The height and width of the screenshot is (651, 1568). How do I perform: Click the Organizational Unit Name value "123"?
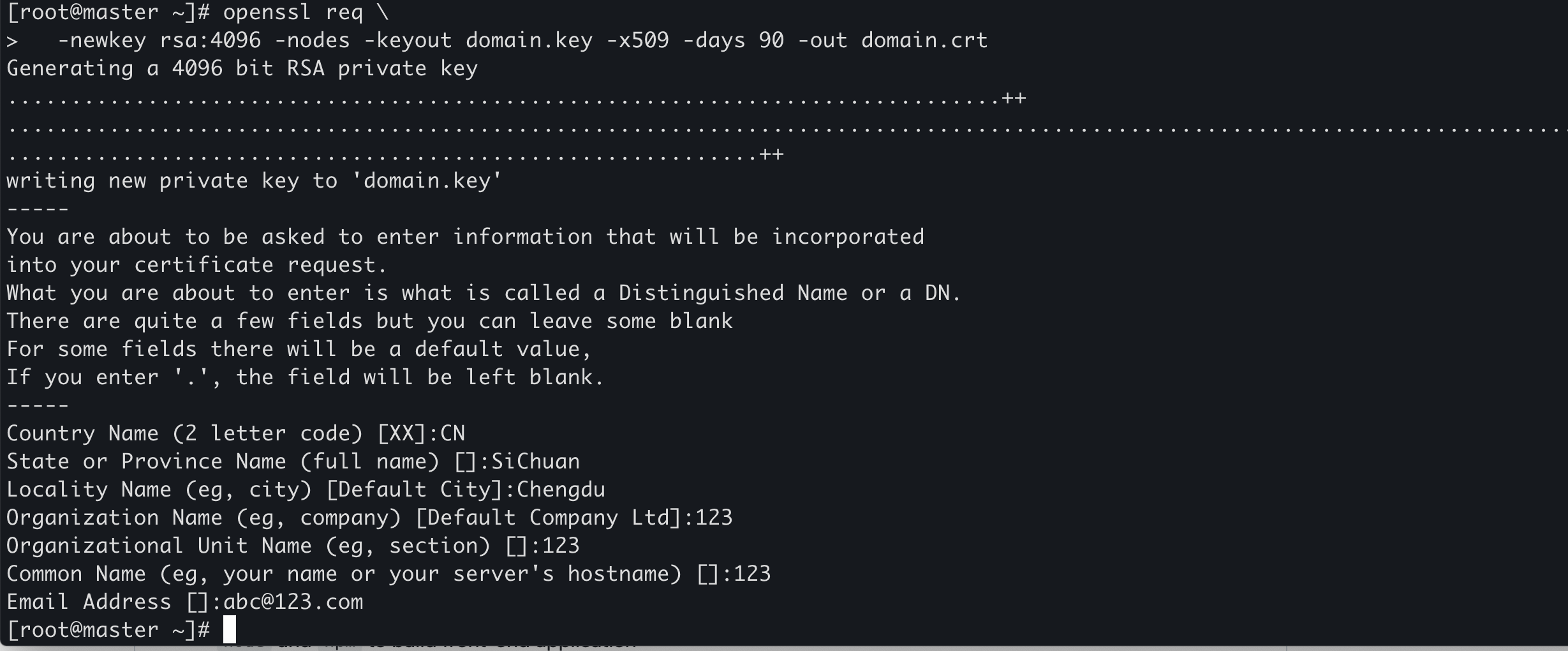561,546
